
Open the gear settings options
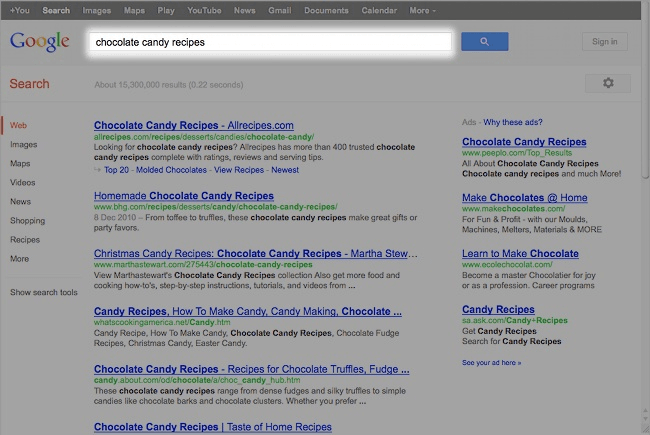tap(608, 83)
